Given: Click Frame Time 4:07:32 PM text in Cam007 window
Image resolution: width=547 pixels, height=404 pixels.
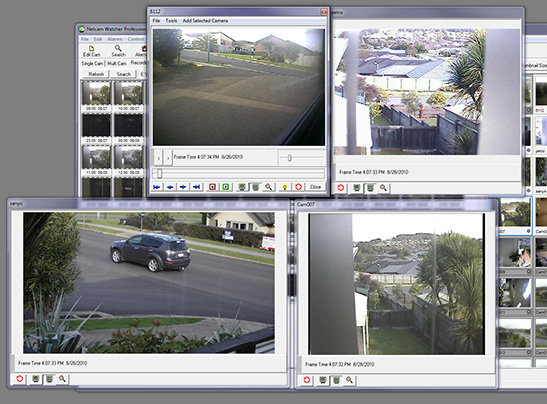Looking at the screenshot, I should click(339, 364).
